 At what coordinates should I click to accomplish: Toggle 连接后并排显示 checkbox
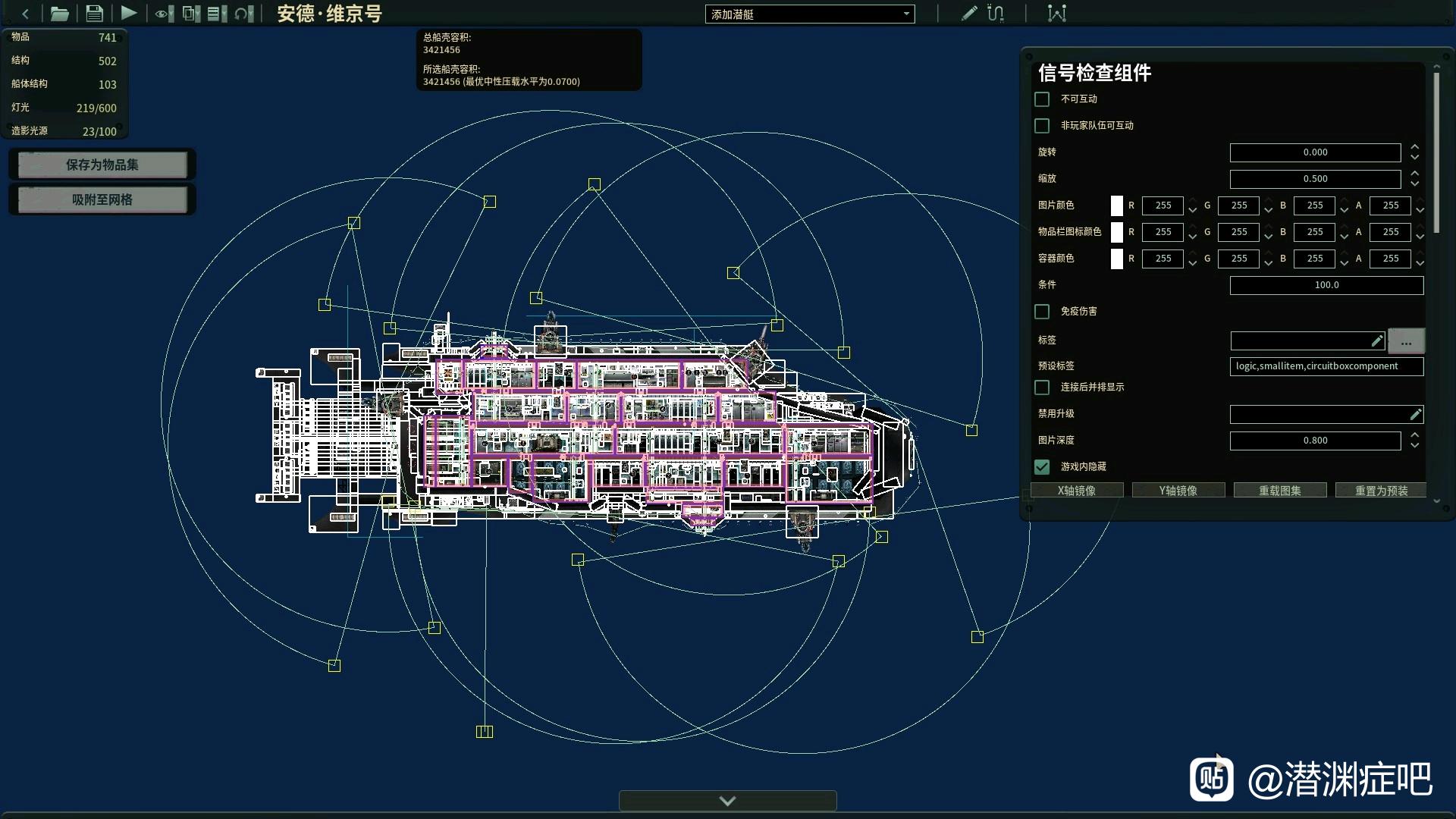(1042, 388)
